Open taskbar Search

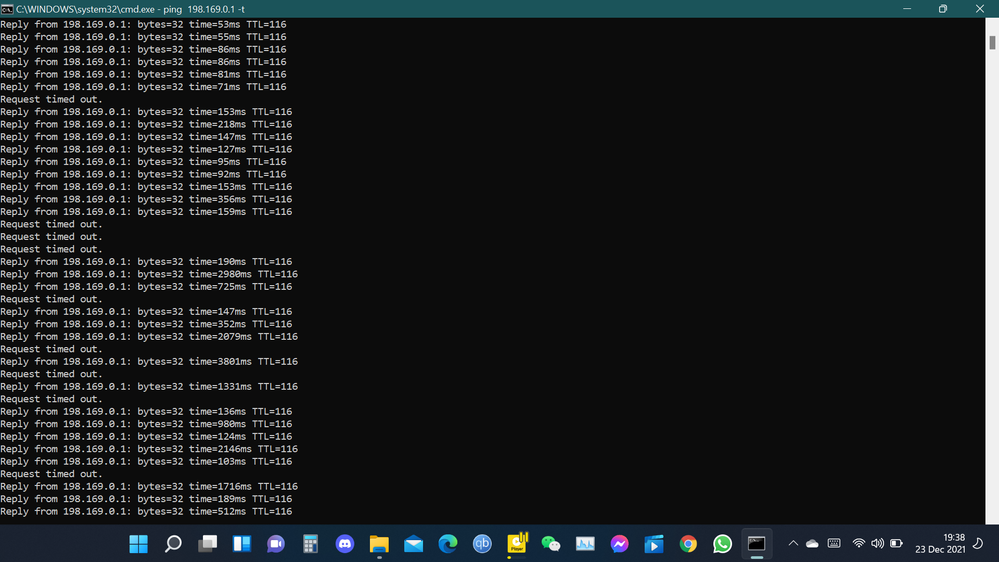click(x=173, y=544)
